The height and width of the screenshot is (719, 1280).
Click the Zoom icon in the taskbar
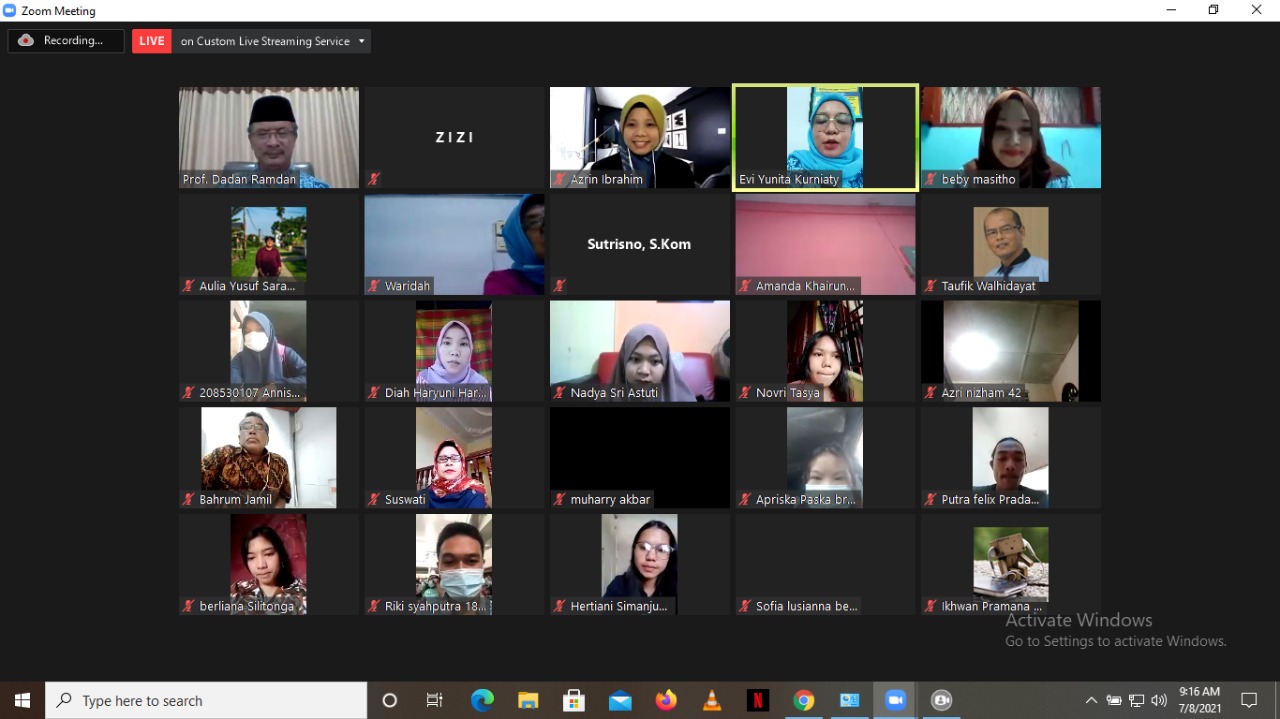895,701
